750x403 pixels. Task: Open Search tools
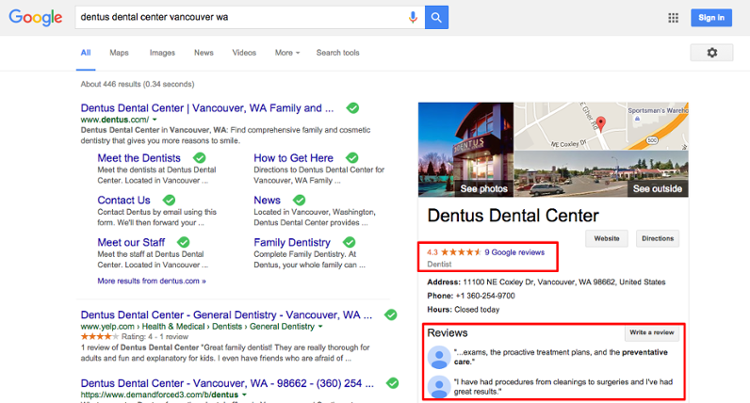[338, 53]
